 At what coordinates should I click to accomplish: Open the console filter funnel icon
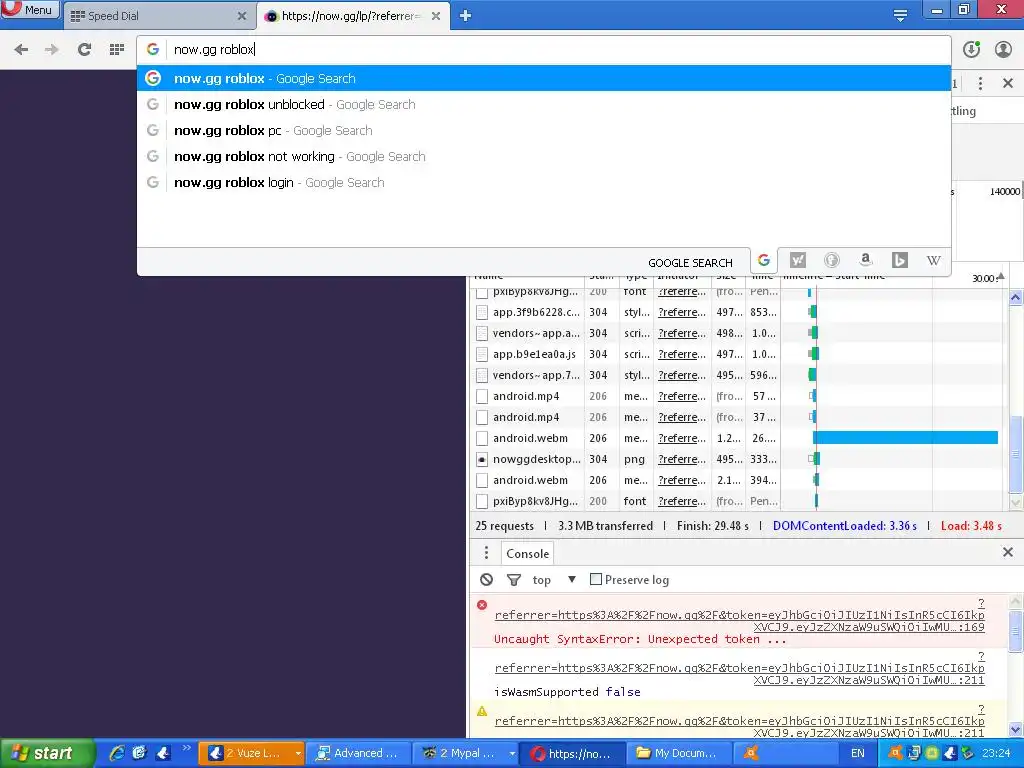pyautogui.click(x=514, y=579)
